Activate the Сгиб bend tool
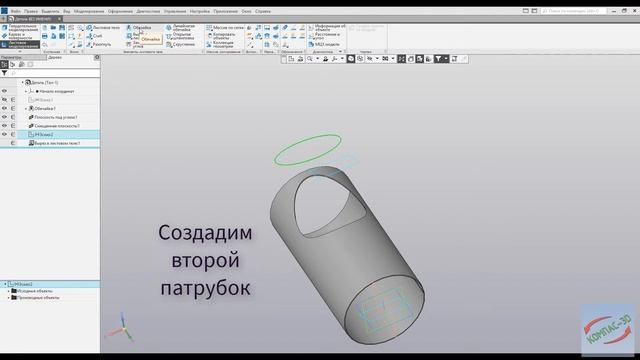The image size is (640, 360). pyautogui.click(x=94, y=36)
